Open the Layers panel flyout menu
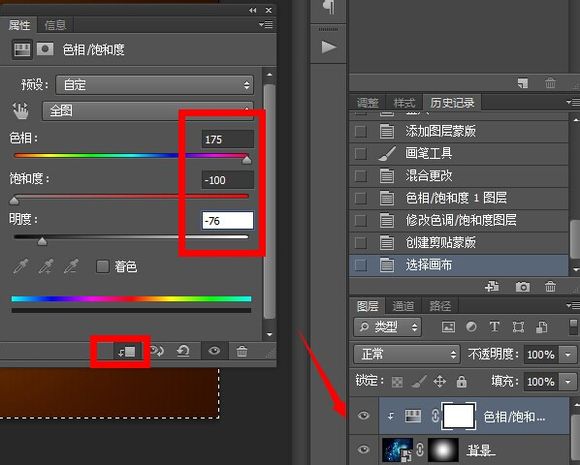 pyautogui.click(x=573, y=306)
